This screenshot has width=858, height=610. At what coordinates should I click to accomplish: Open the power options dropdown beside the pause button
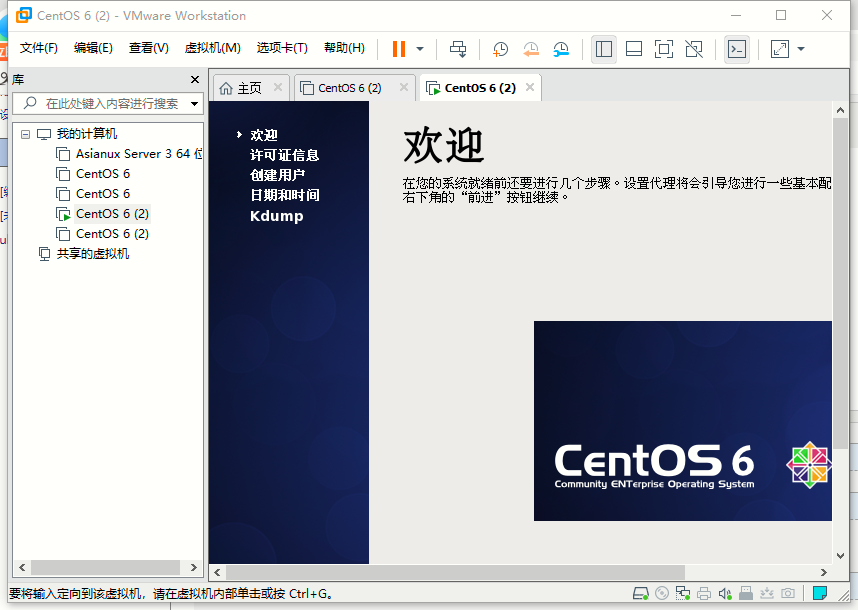(420, 49)
